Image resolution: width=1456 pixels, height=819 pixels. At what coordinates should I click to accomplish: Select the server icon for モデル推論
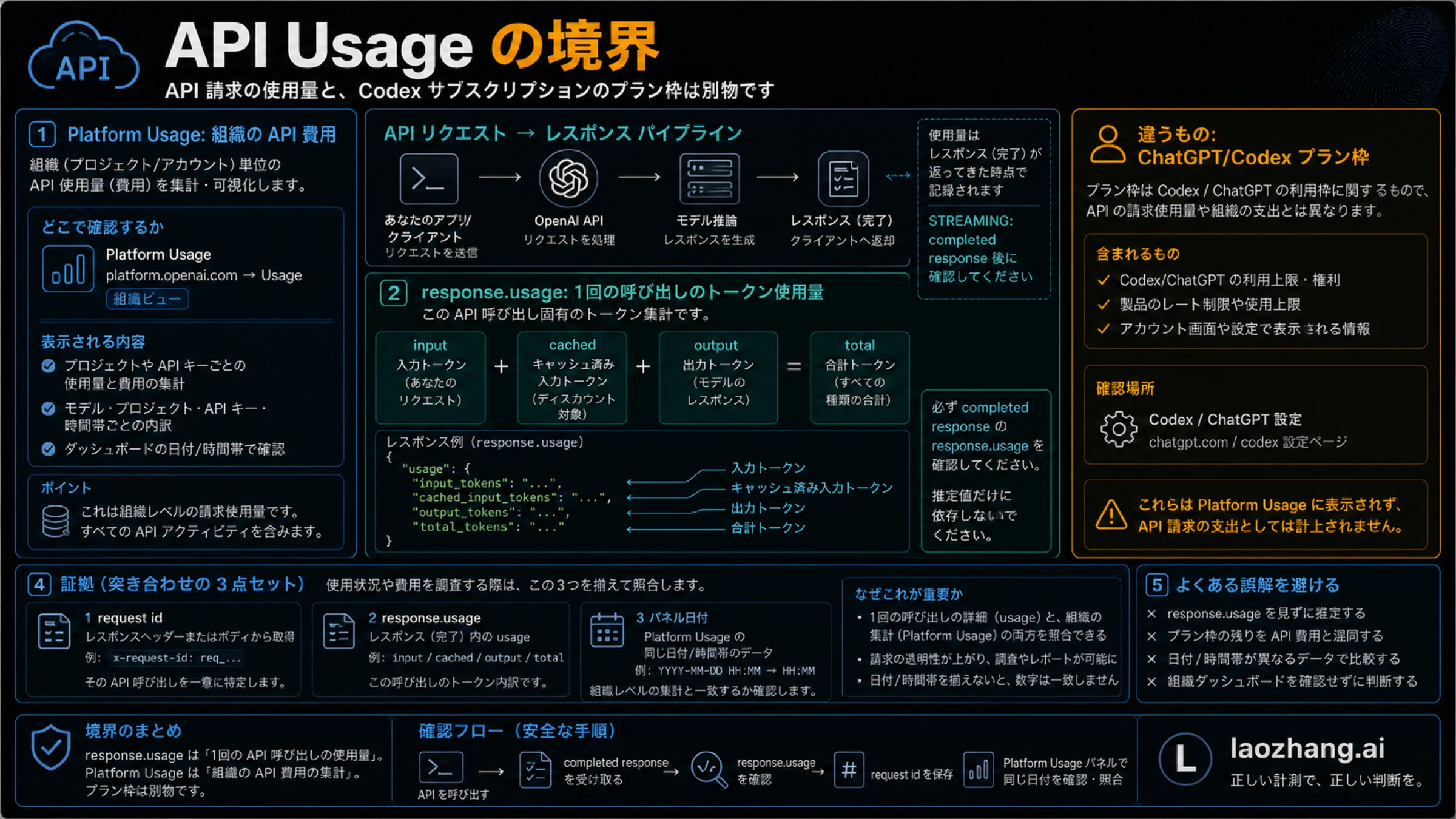pos(709,178)
